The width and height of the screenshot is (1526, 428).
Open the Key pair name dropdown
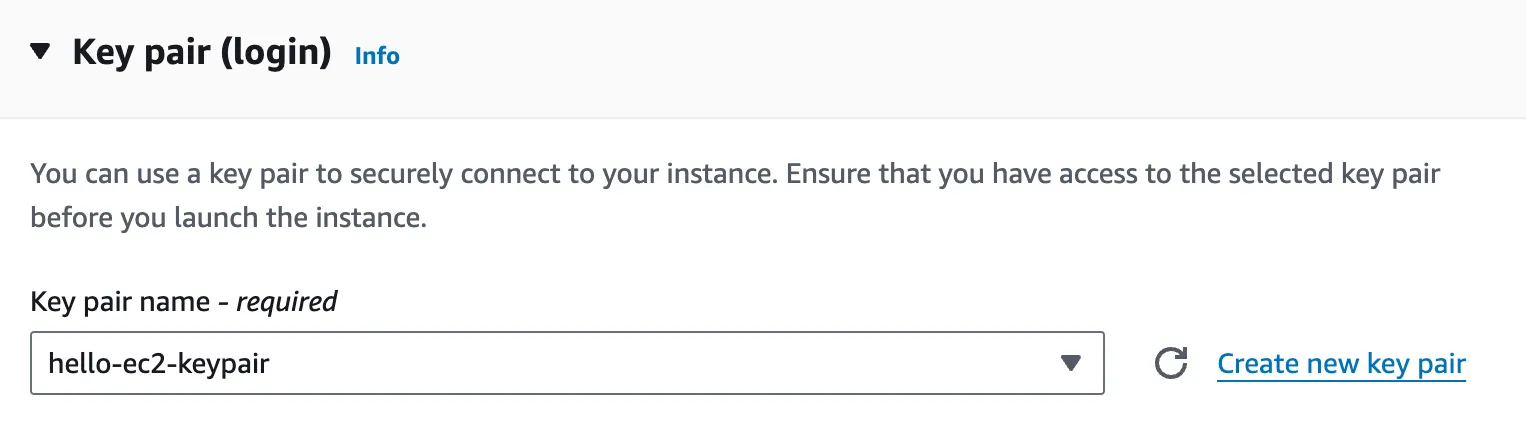(566, 364)
